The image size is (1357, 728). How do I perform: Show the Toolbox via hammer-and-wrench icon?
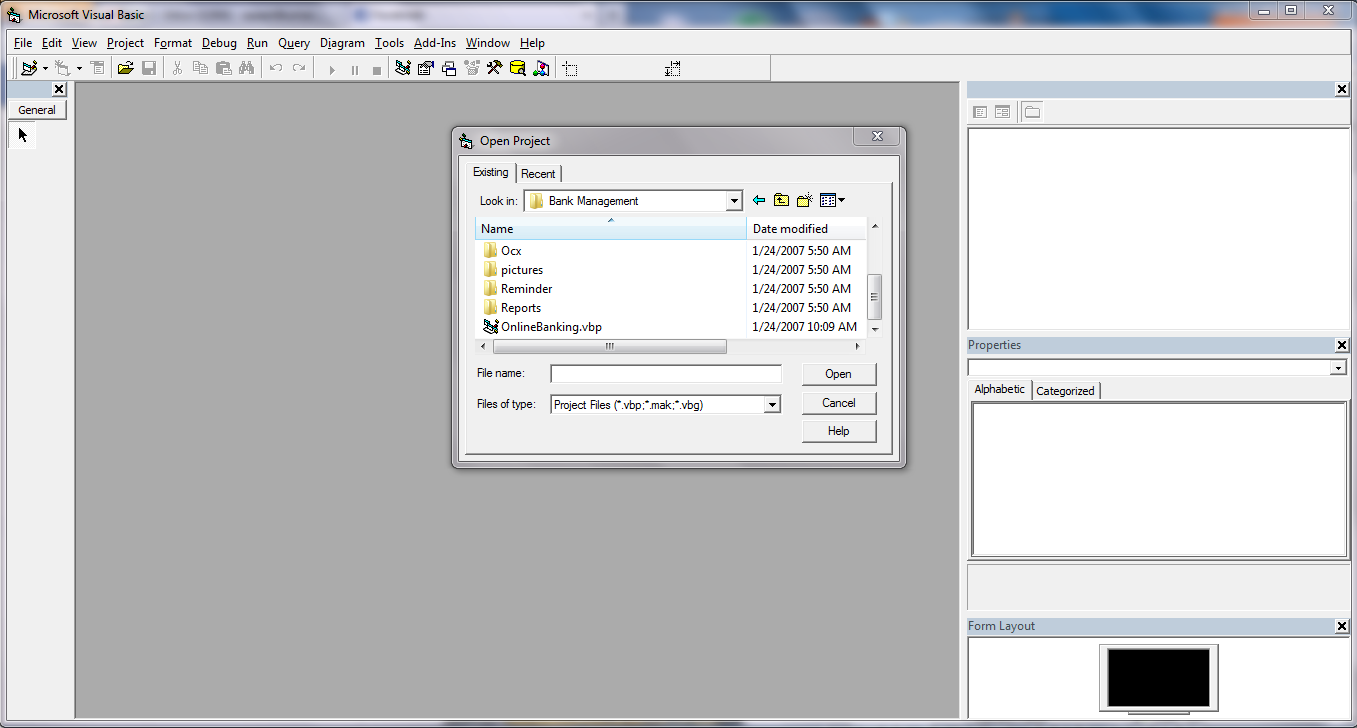pos(495,68)
